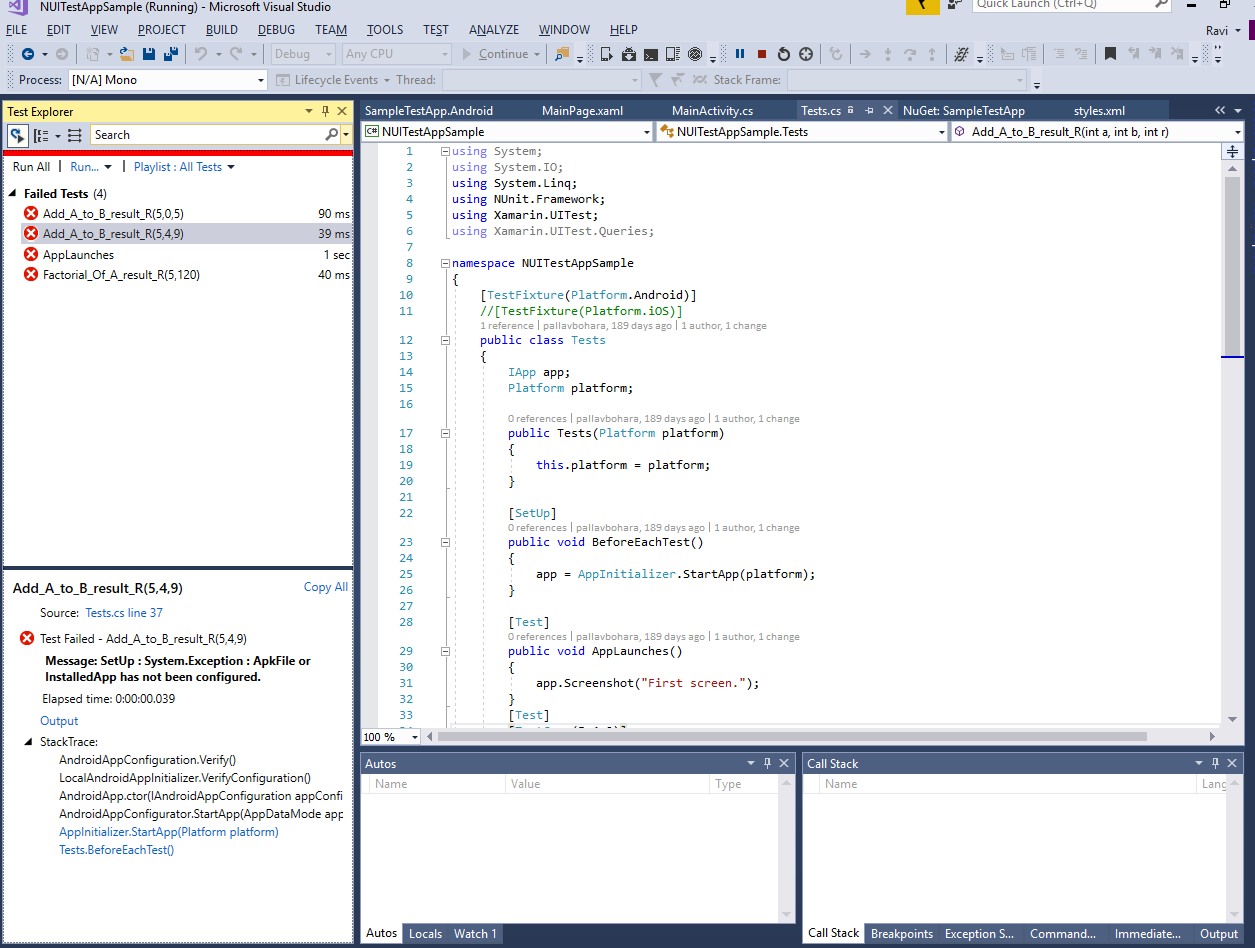1255x948 pixels.
Task: Open the TEST menu
Action: pyautogui.click(x=436, y=30)
